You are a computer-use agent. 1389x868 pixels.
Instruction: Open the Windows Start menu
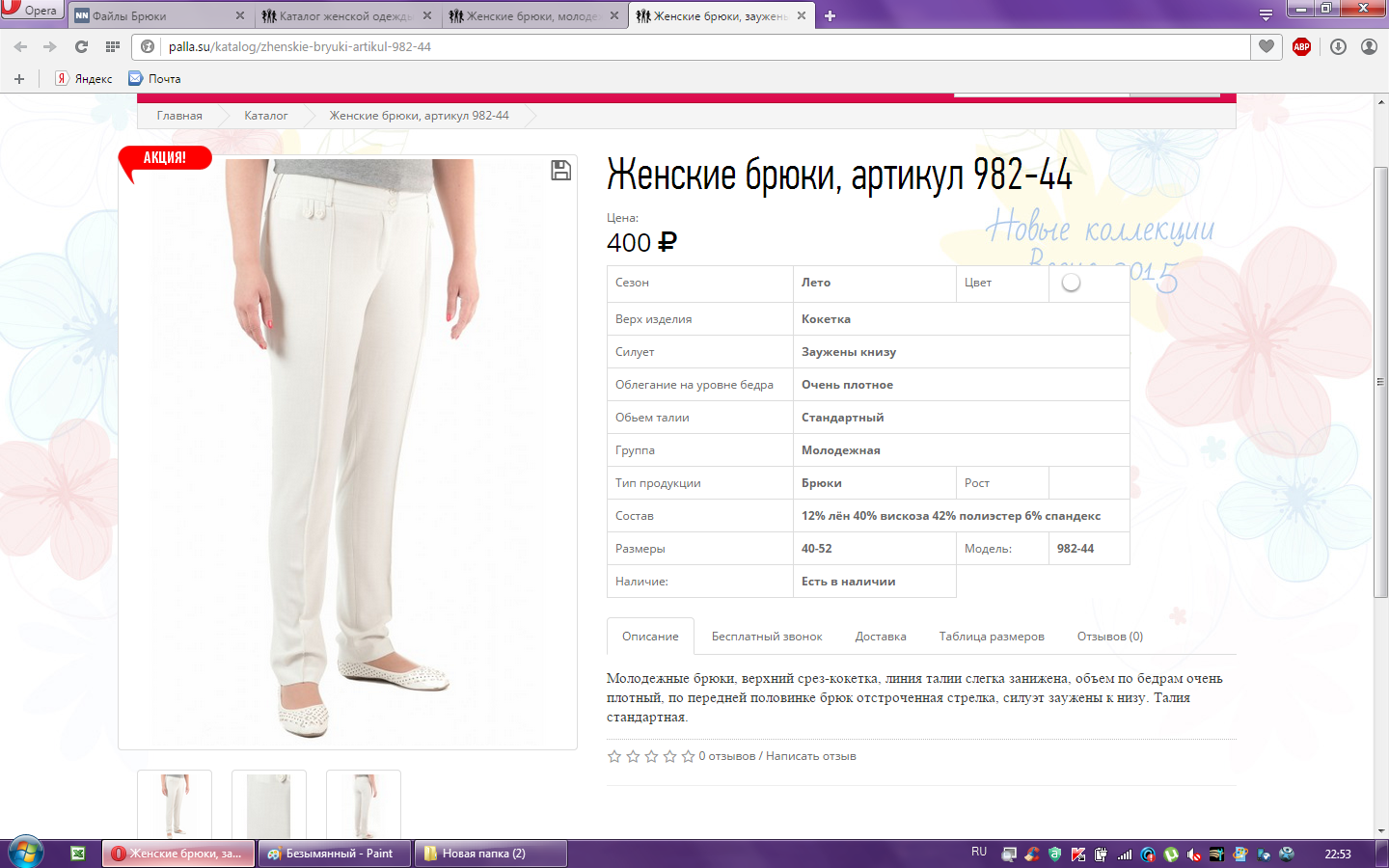tap(26, 853)
